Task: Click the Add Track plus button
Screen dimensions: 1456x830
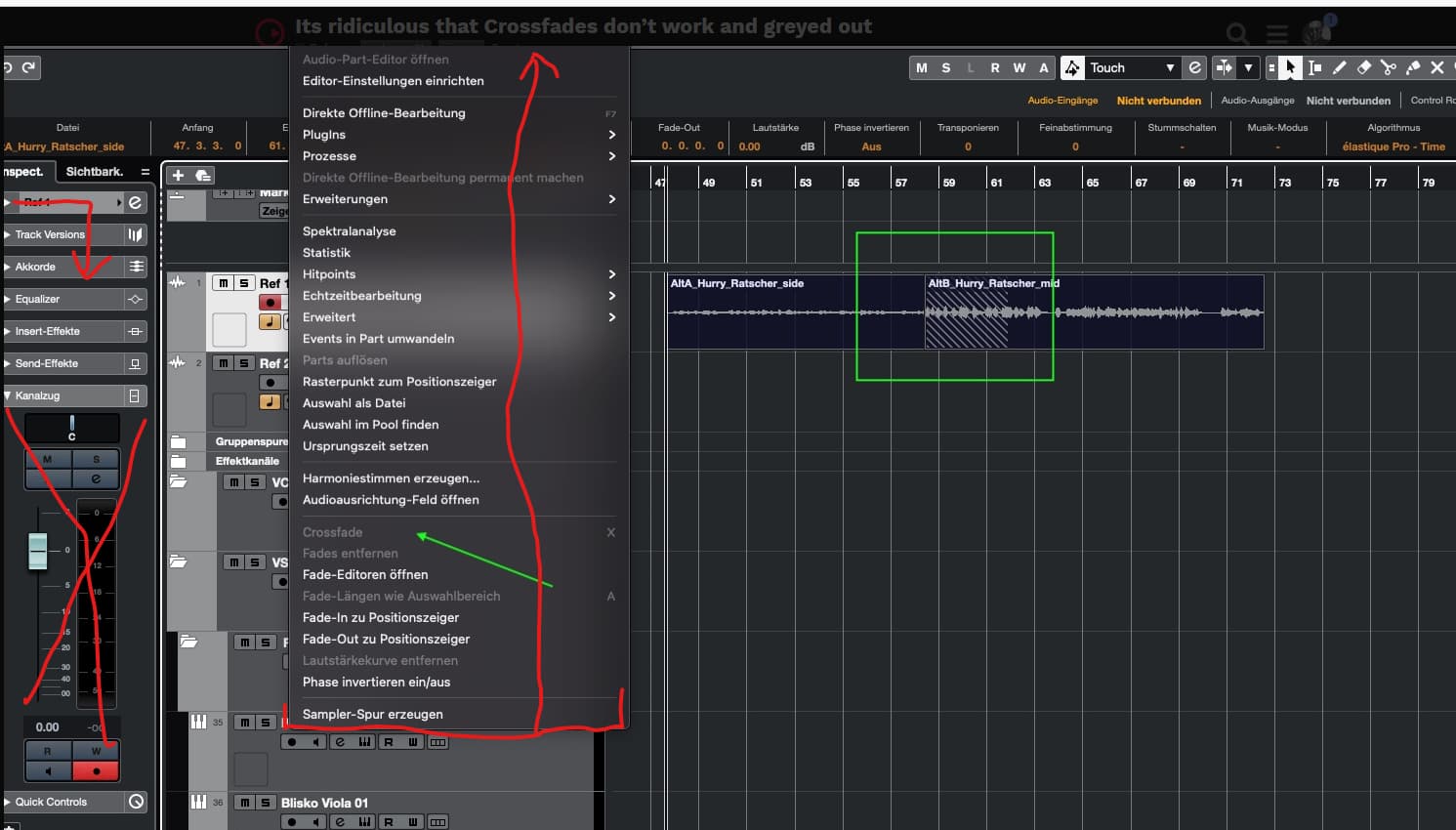Action: coord(178,175)
